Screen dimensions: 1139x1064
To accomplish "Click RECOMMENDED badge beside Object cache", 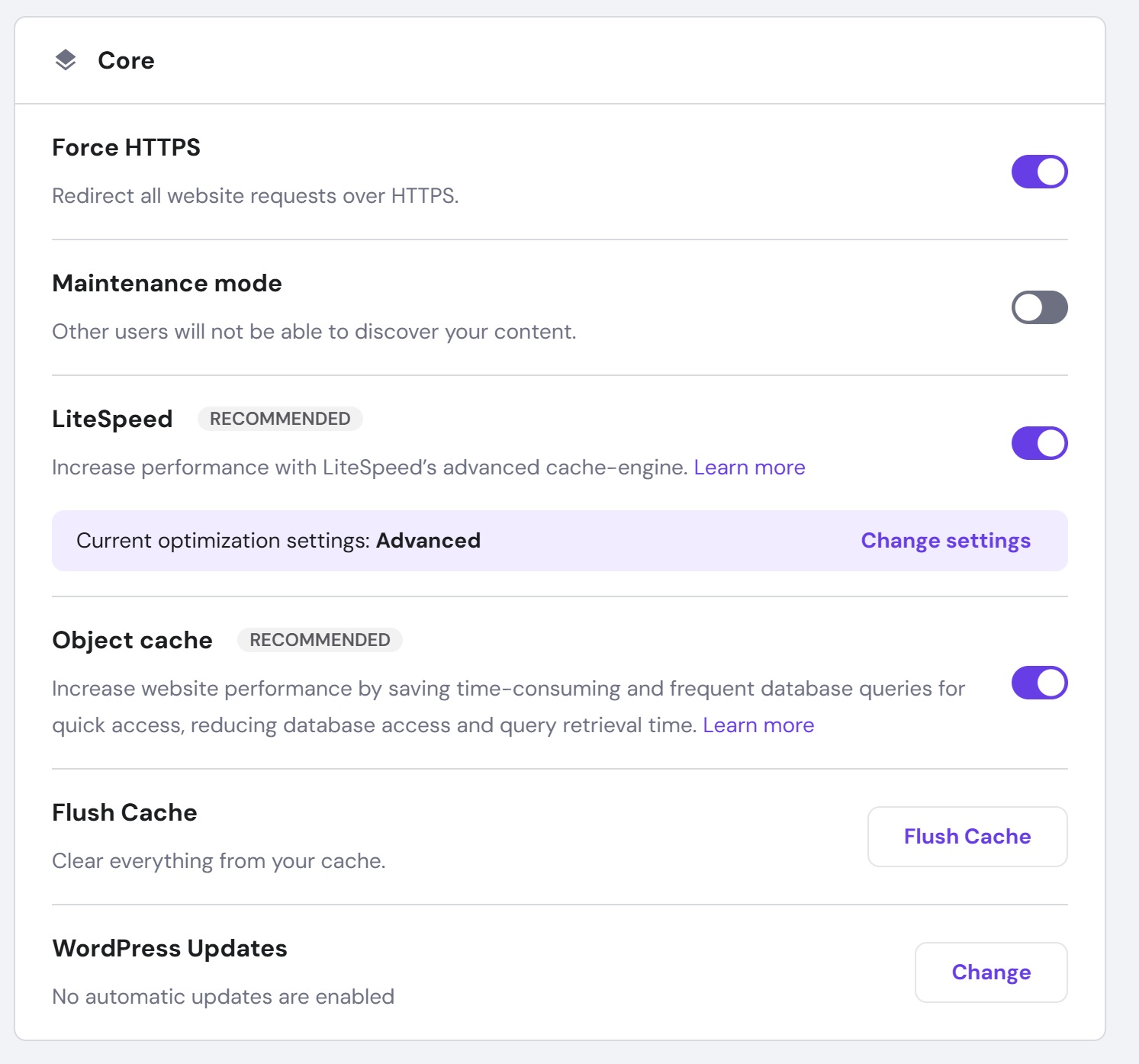I will click(x=320, y=640).
